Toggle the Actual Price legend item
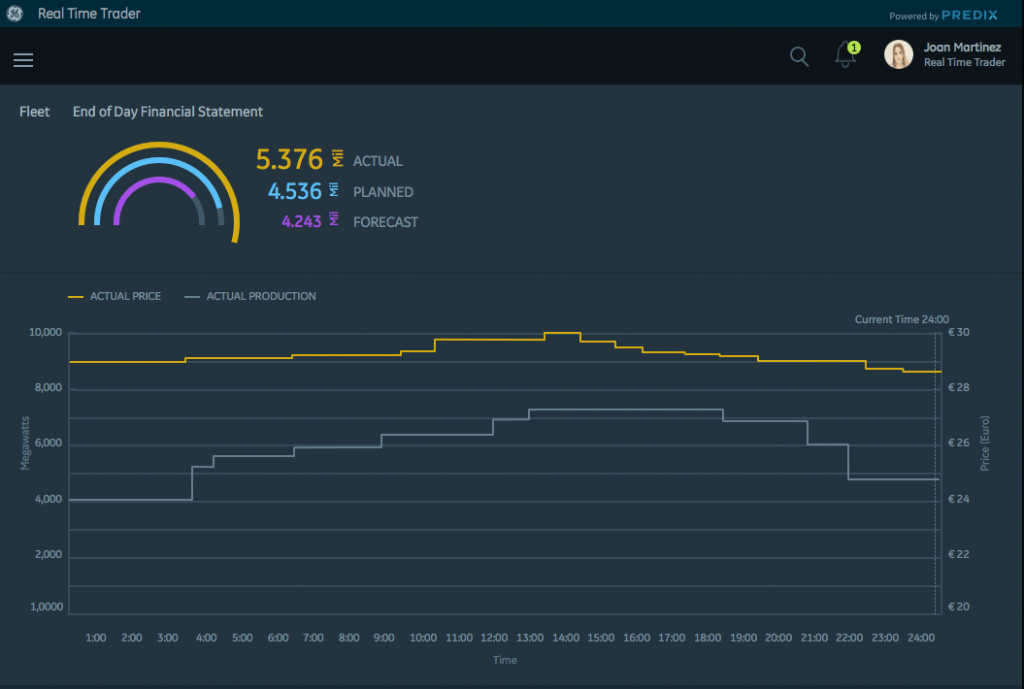Image resolution: width=1024 pixels, height=689 pixels. point(114,296)
